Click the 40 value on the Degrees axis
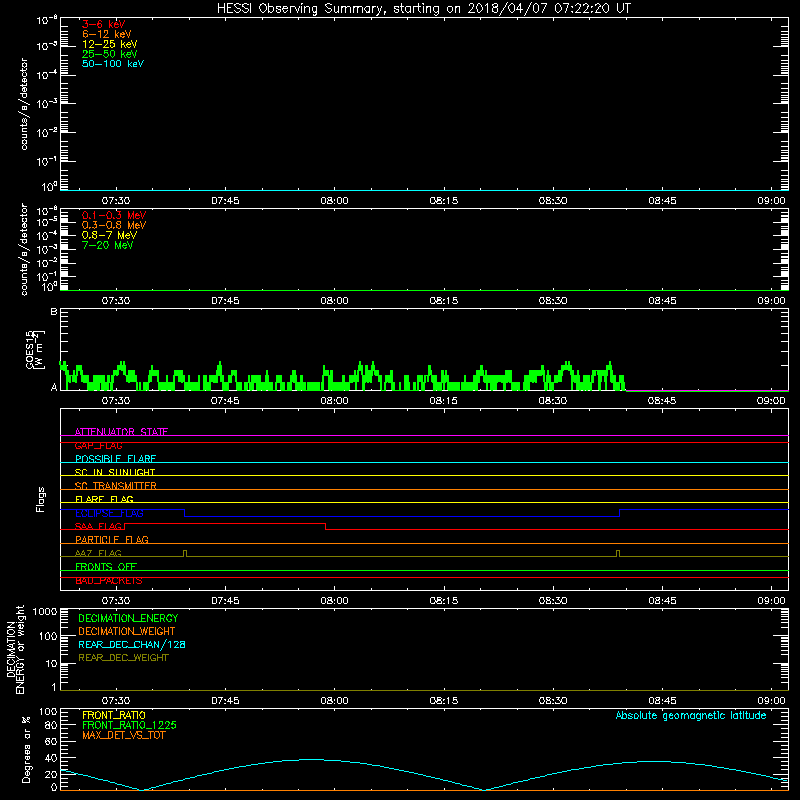 tap(51, 758)
